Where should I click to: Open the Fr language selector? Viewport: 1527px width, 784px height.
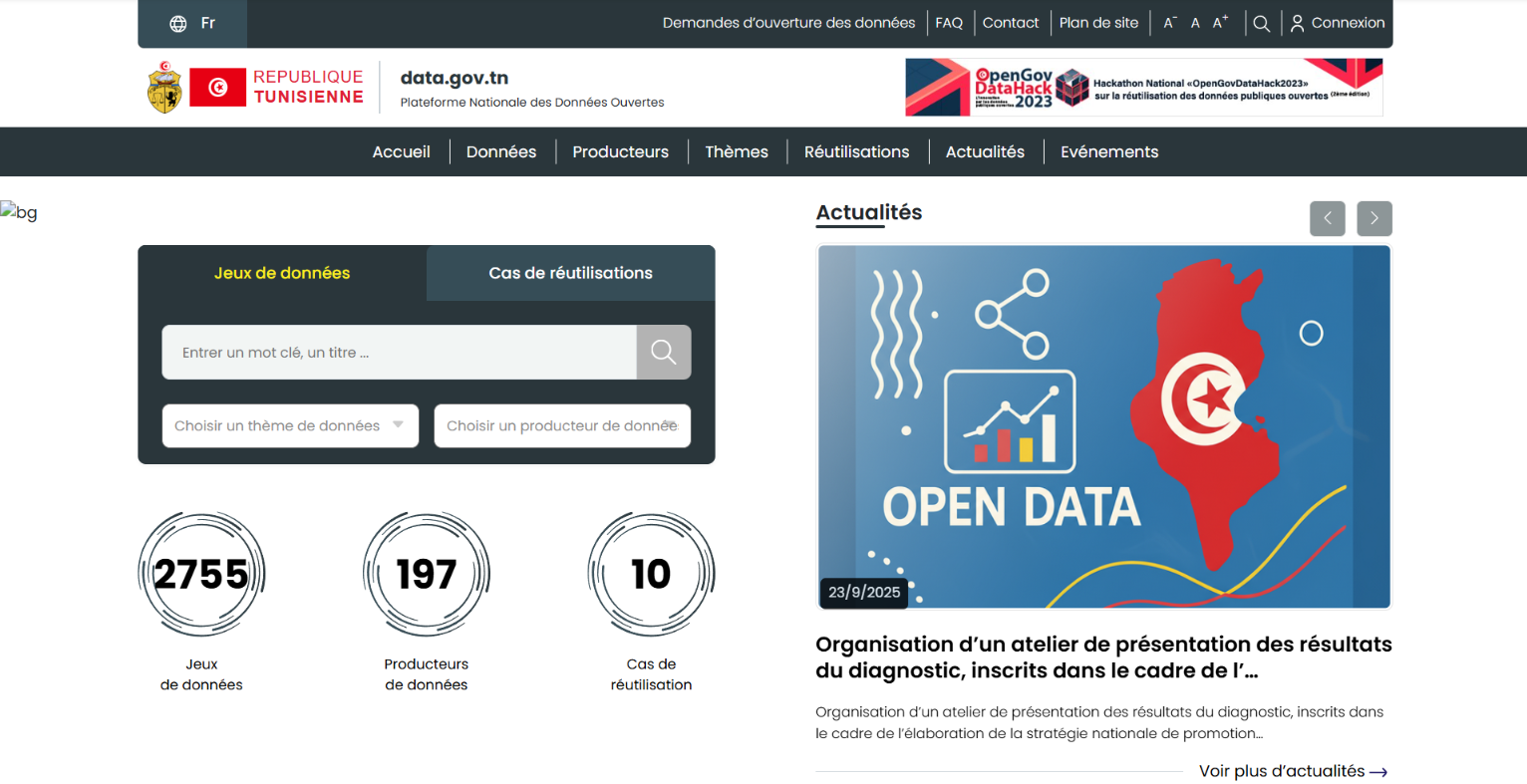tap(207, 23)
